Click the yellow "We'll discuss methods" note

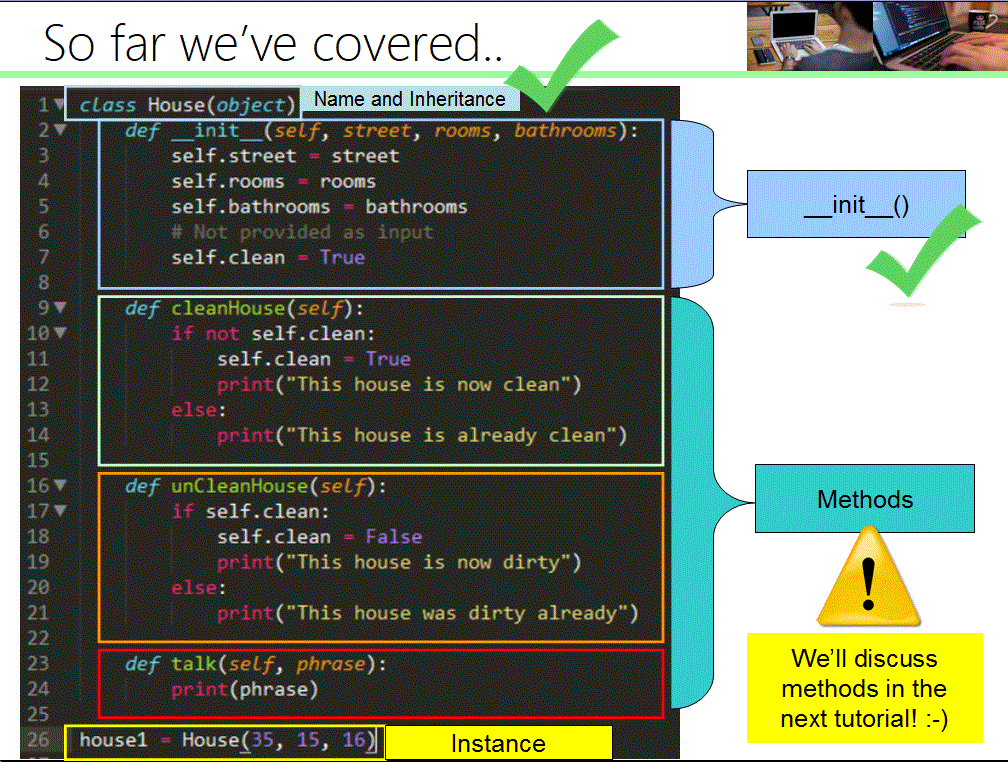tap(866, 688)
